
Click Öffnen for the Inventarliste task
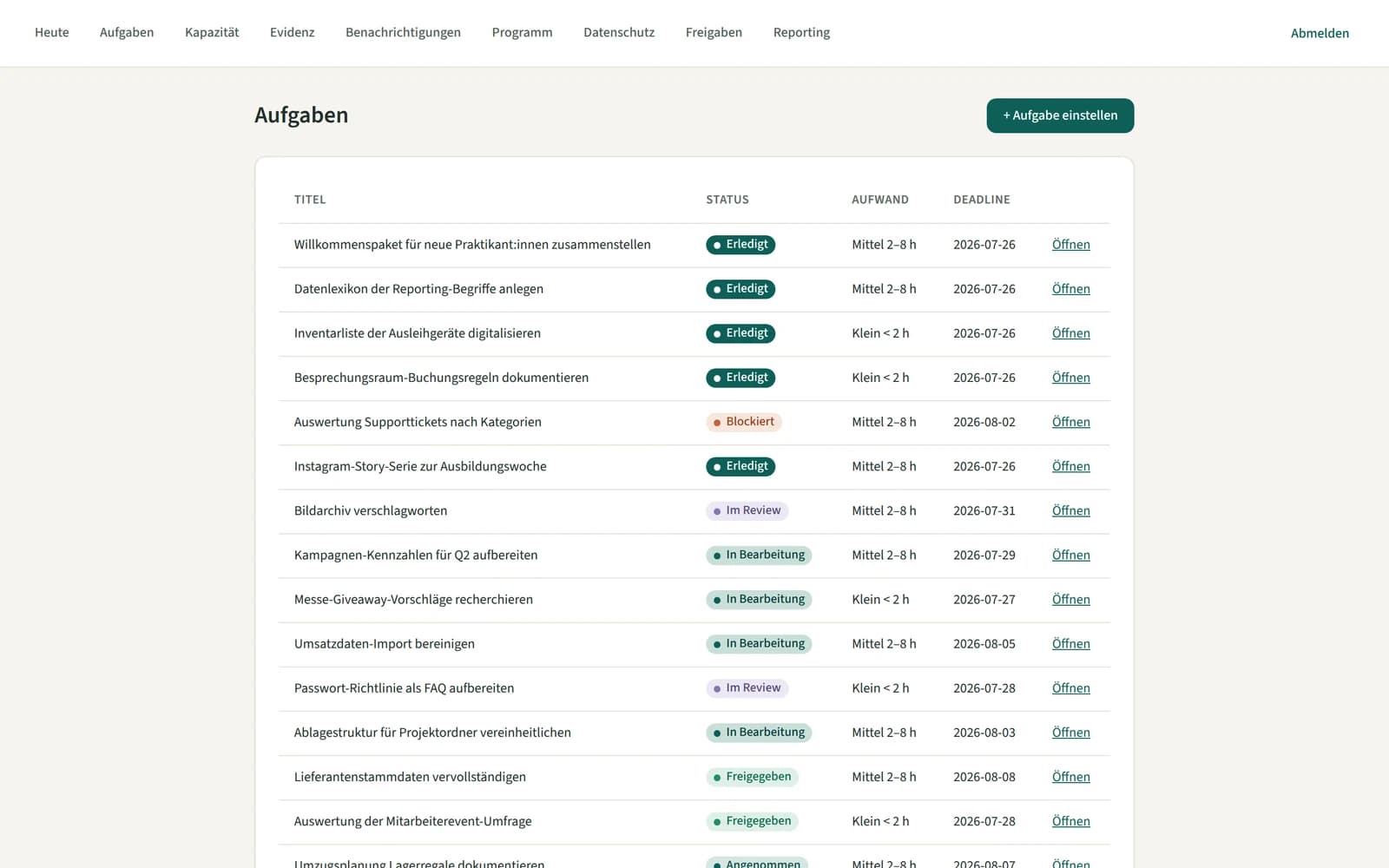pos(1071,333)
